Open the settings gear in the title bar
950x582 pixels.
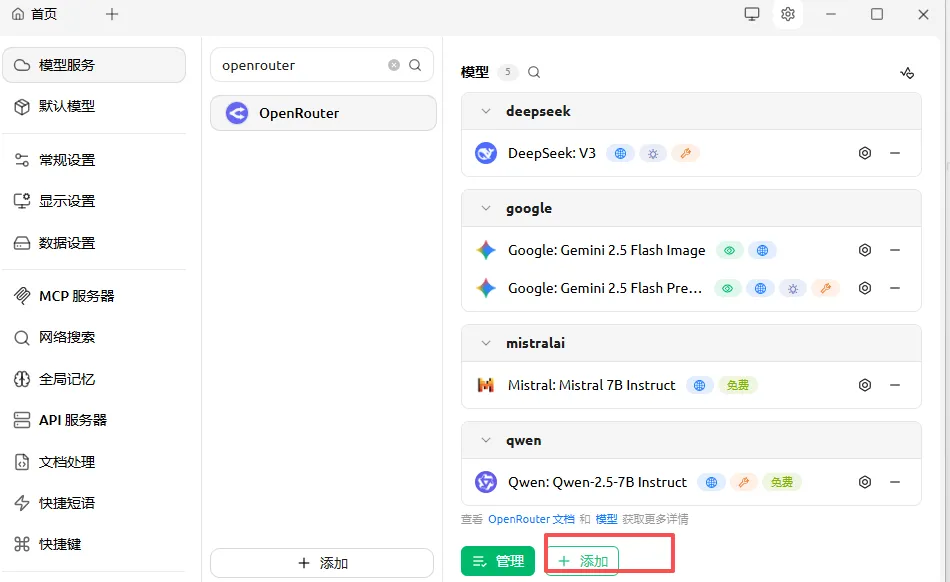(788, 14)
